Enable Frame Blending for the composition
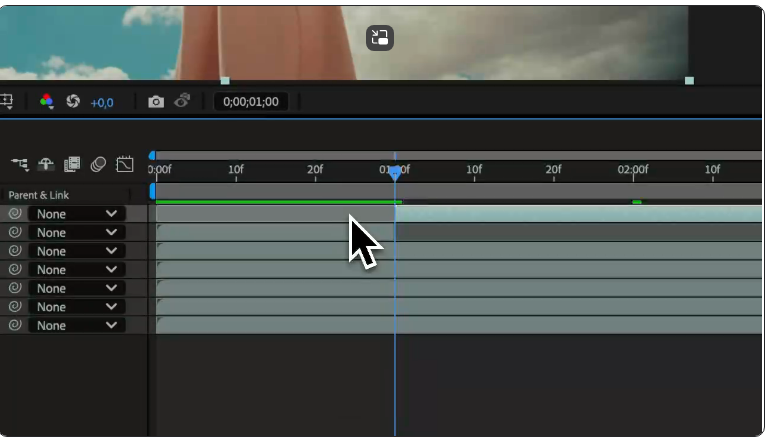 (x=72, y=164)
